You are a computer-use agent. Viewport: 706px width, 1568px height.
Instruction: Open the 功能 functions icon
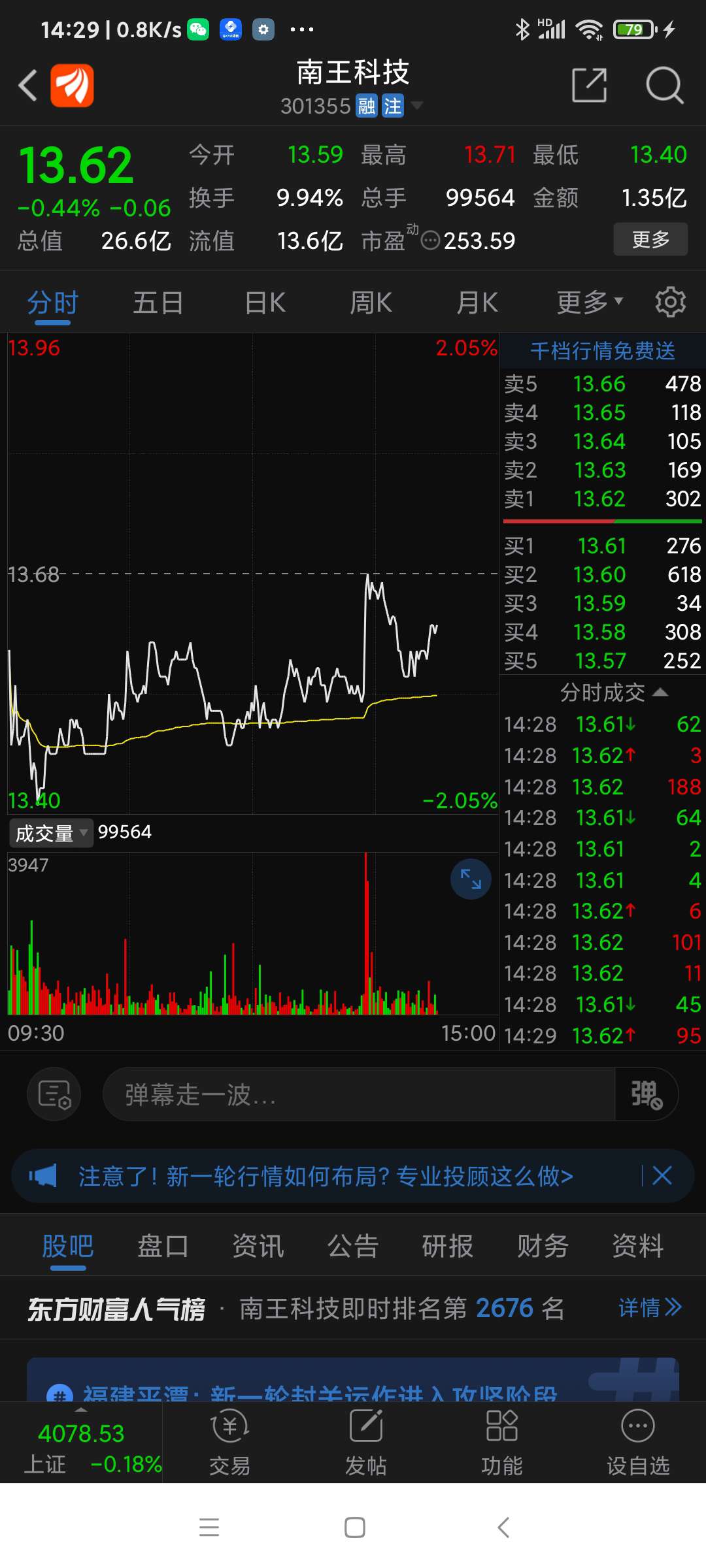pyautogui.click(x=502, y=1443)
